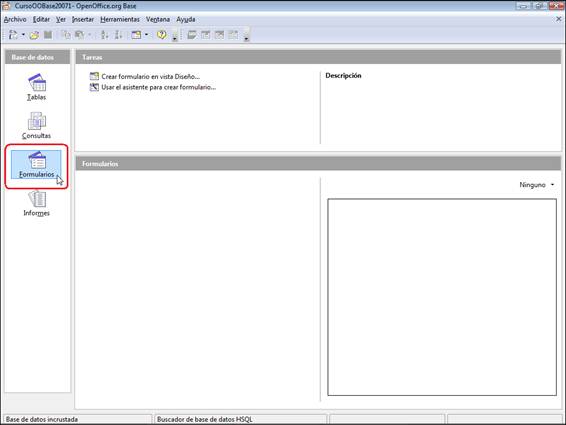Click the Tareas section header

pos(318,57)
